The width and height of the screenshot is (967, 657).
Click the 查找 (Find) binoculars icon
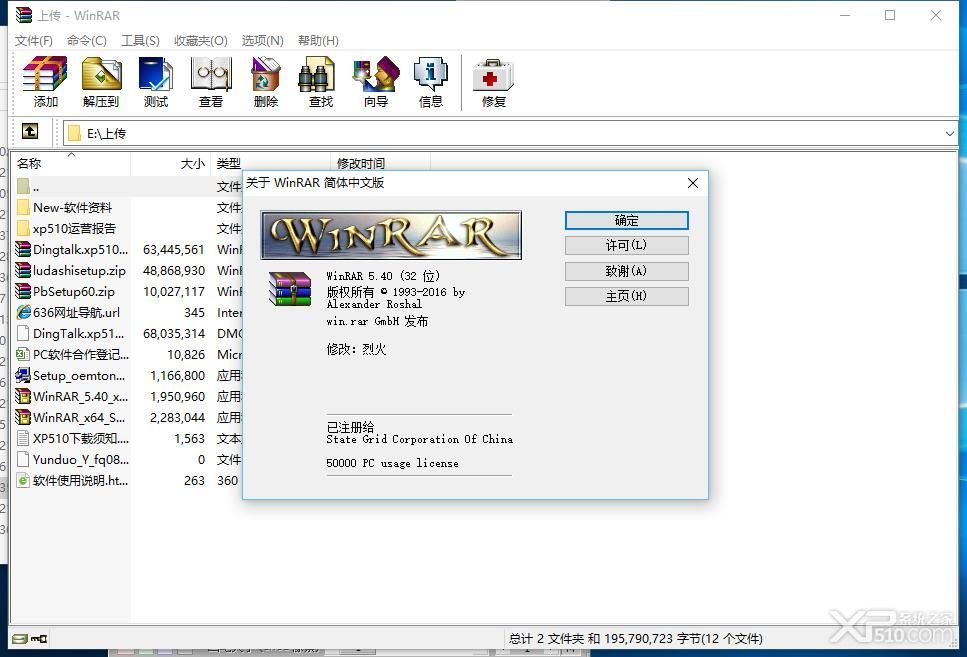(x=317, y=74)
